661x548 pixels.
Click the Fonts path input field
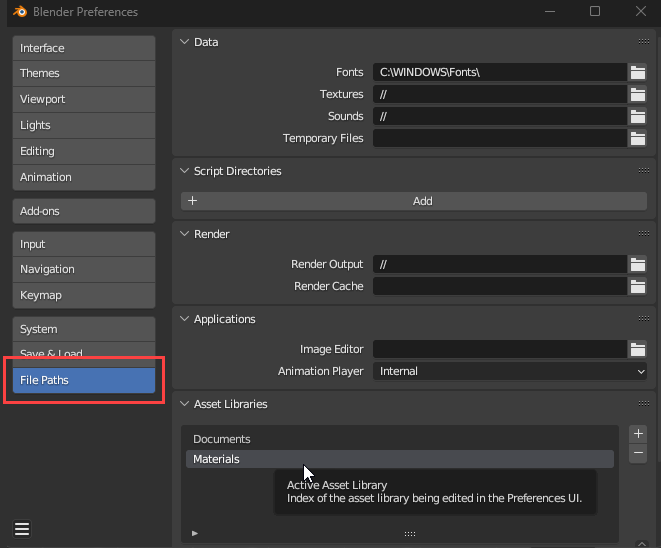[x=499, y=72]
